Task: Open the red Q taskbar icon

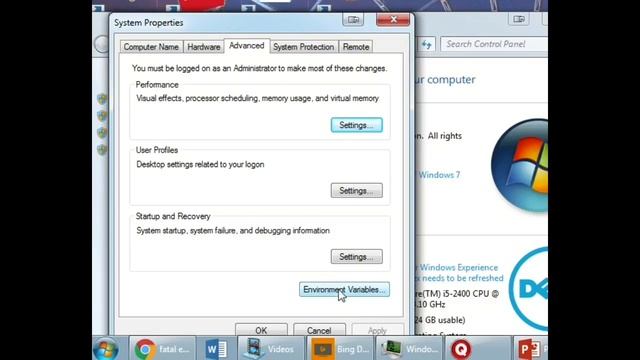Action: click(461, 349)
